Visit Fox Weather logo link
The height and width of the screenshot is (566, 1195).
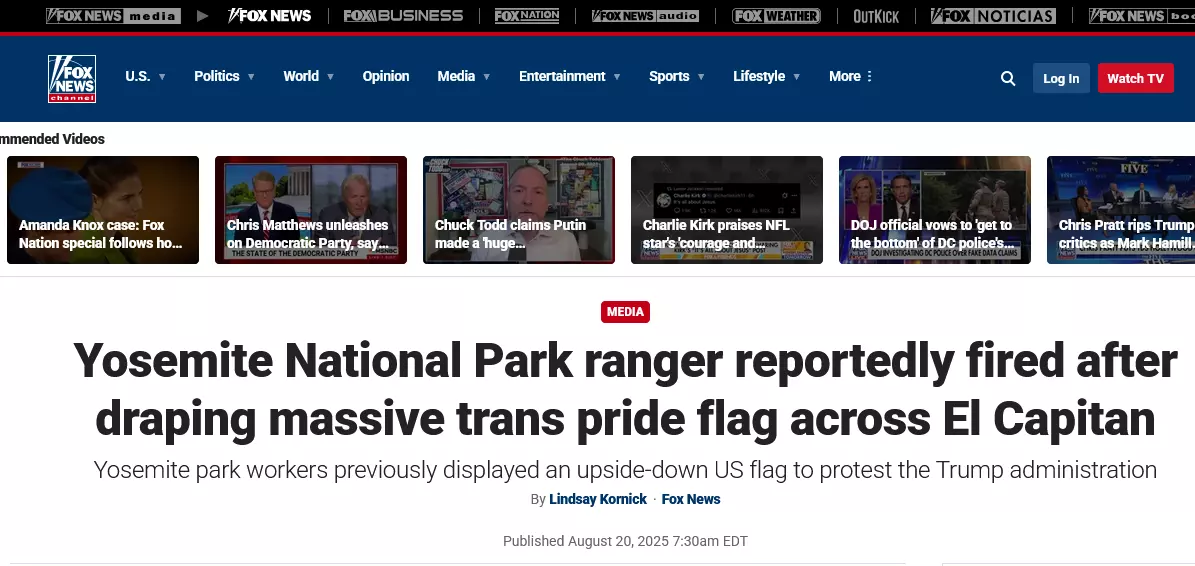[x=776, y=16]
